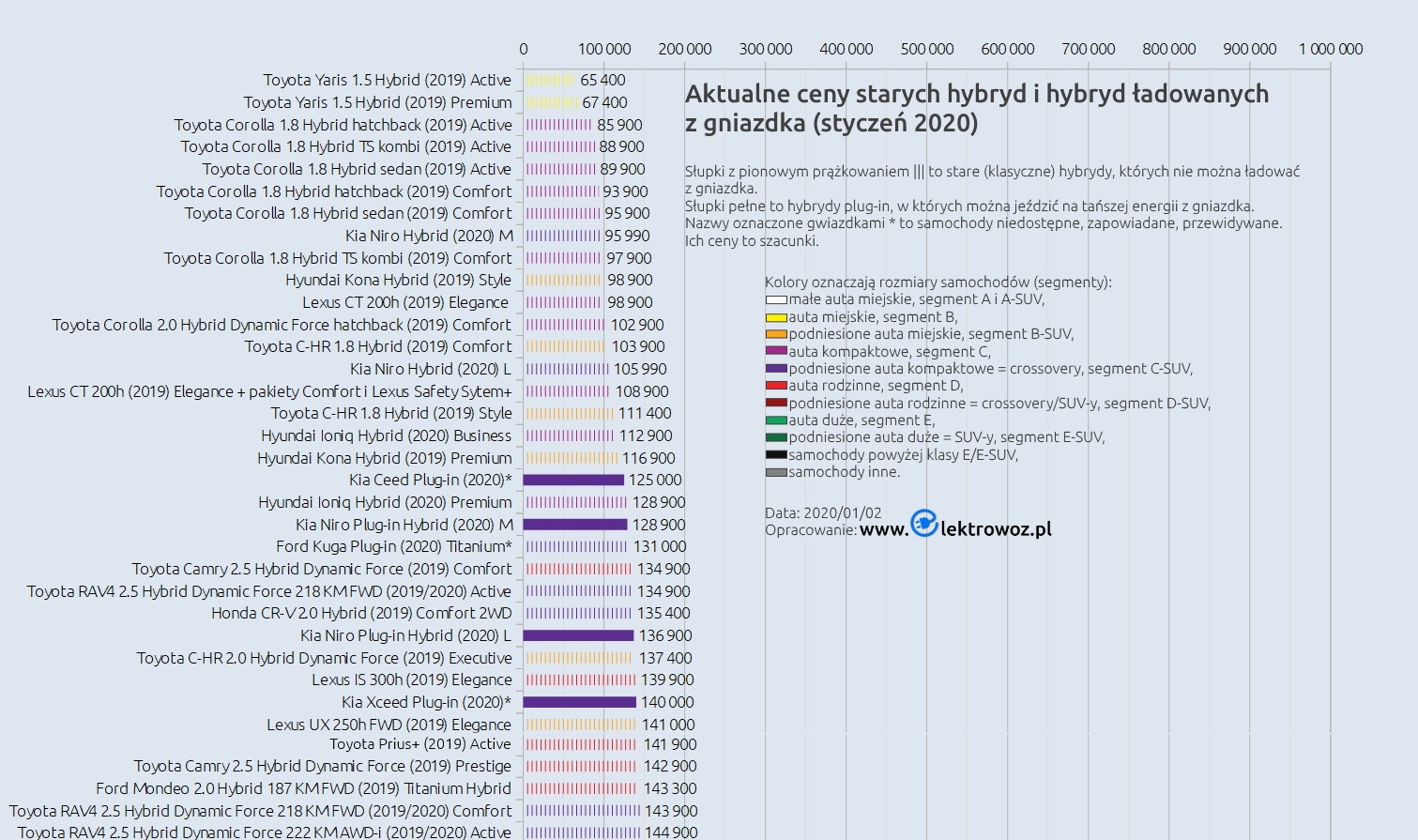Click the Kia Xceed Plug-in solid bar
1418x840 pixels.
(x=580, y=702)
